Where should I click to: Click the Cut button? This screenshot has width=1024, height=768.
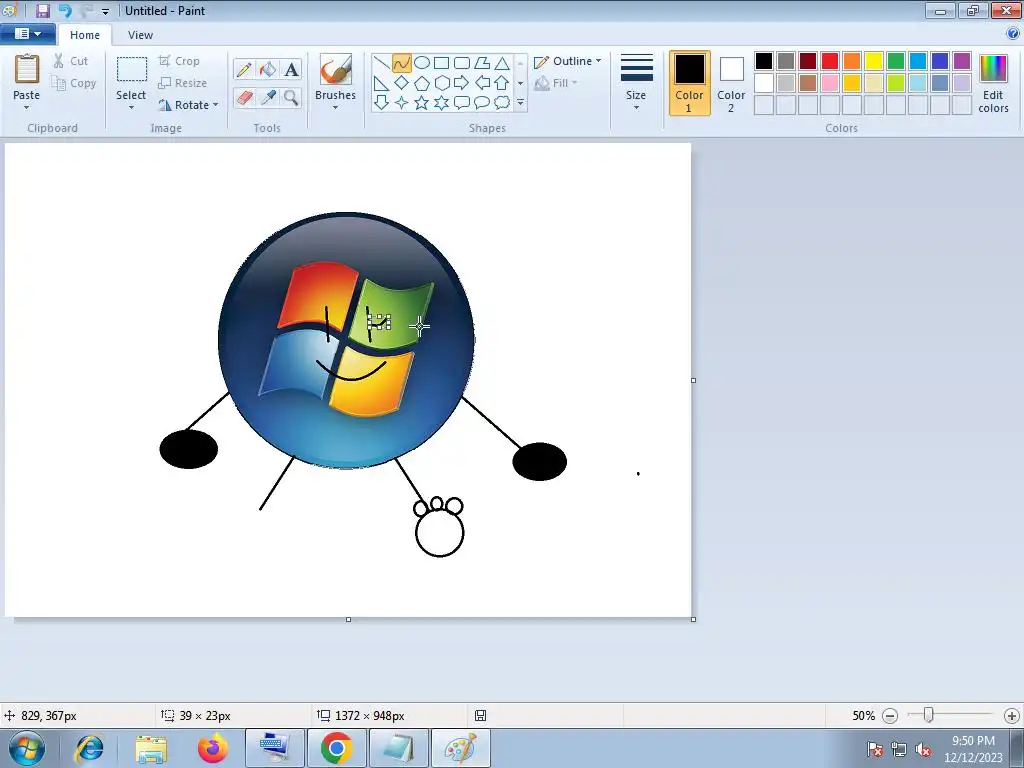71,61
